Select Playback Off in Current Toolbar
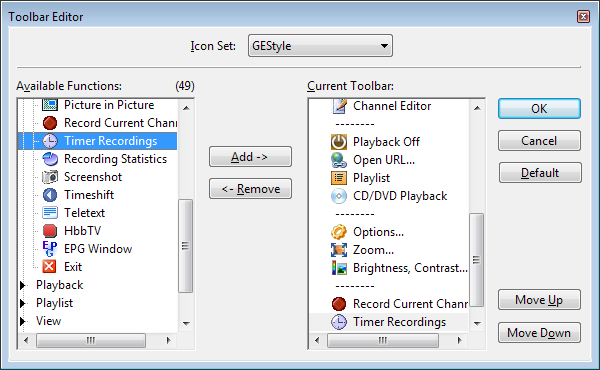This screenshot has width=600, height=370. click(386, 142)
